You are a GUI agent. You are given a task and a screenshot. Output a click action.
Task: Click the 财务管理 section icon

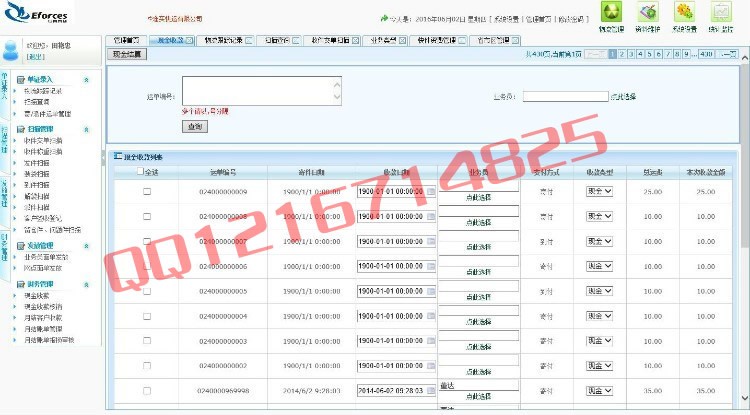(x=21, y=284)
